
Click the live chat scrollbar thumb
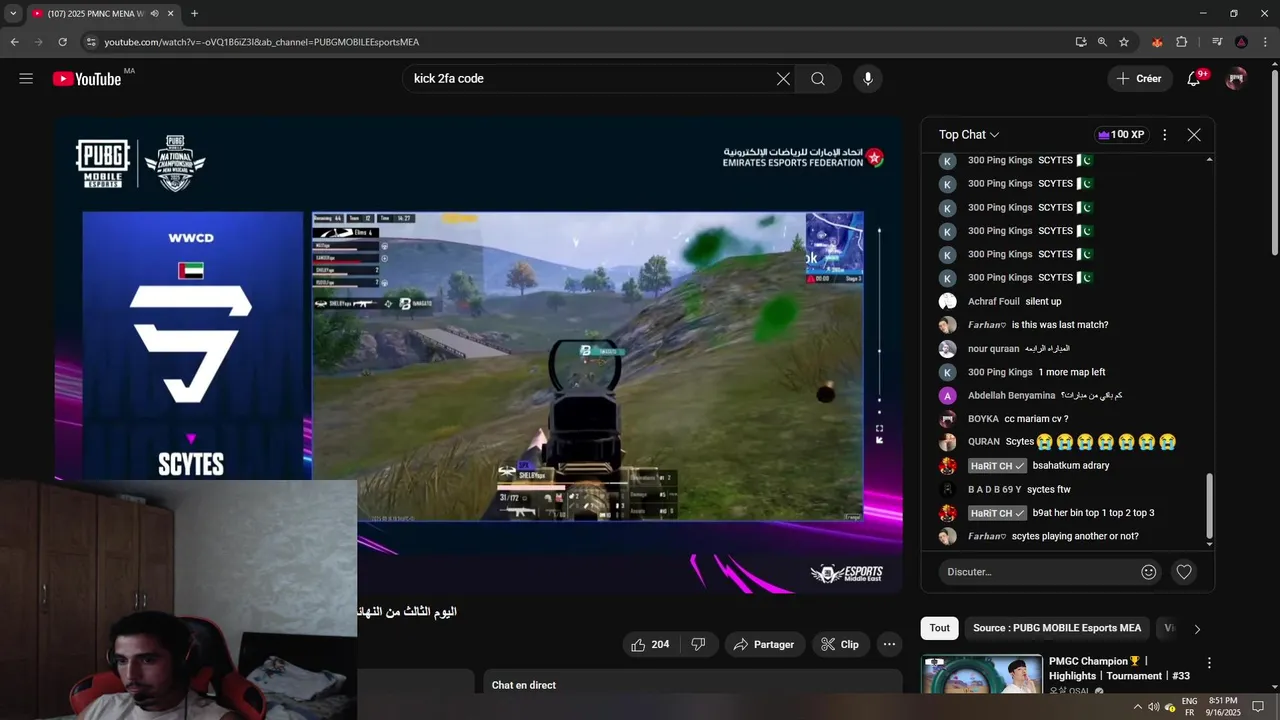(1209, 506)
